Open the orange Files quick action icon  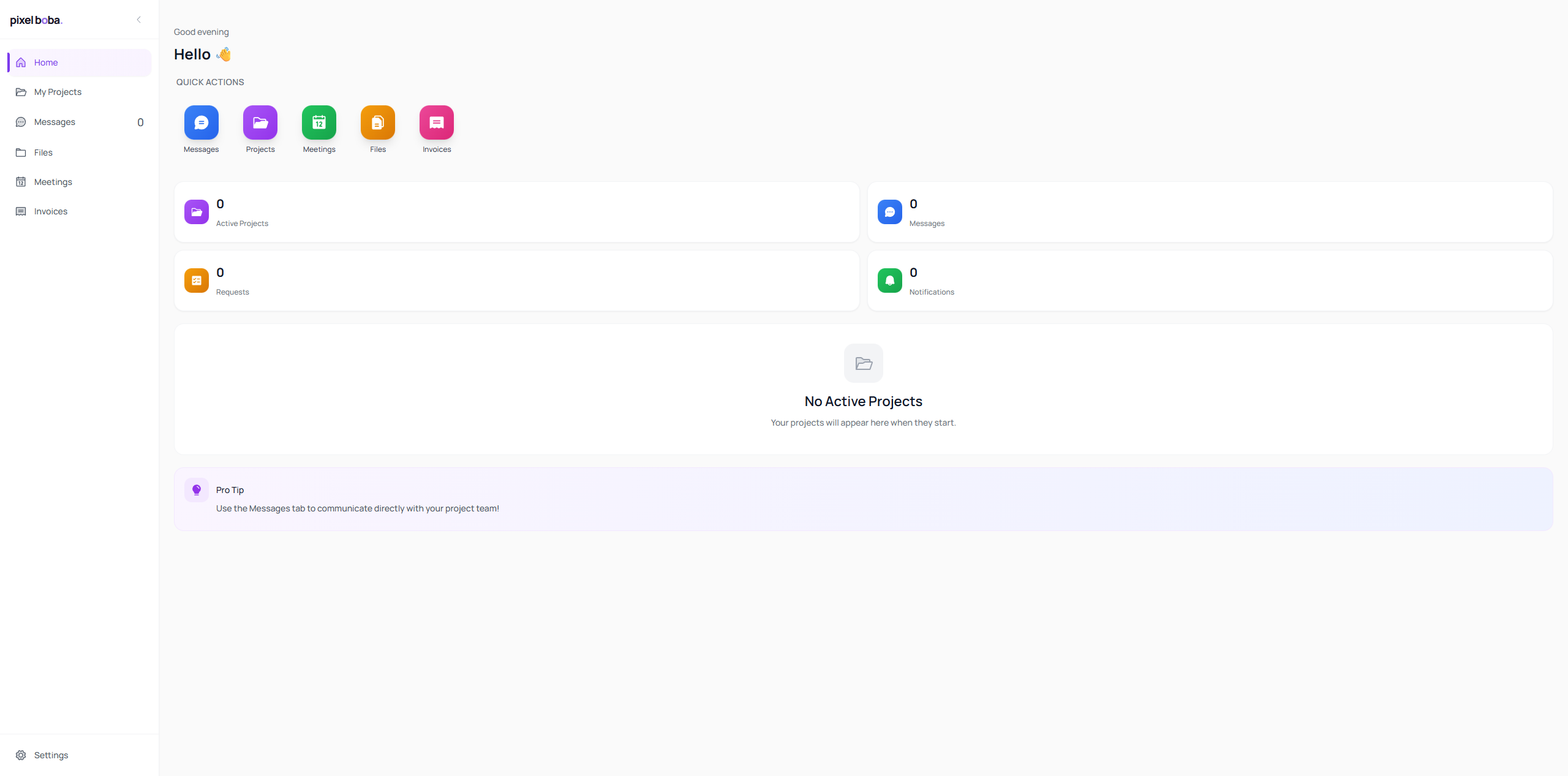click(377, 122)
